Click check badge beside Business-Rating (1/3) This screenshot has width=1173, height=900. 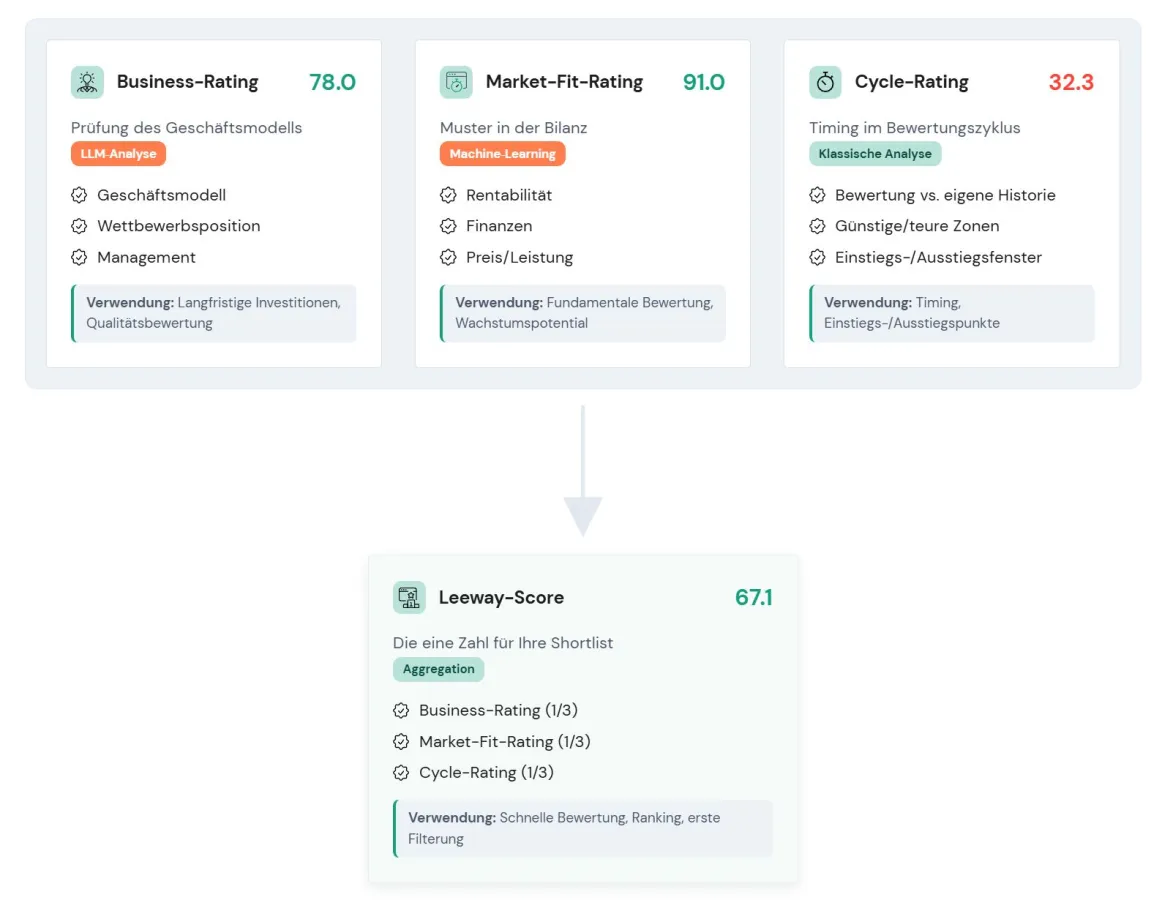(x=401, y=711)
